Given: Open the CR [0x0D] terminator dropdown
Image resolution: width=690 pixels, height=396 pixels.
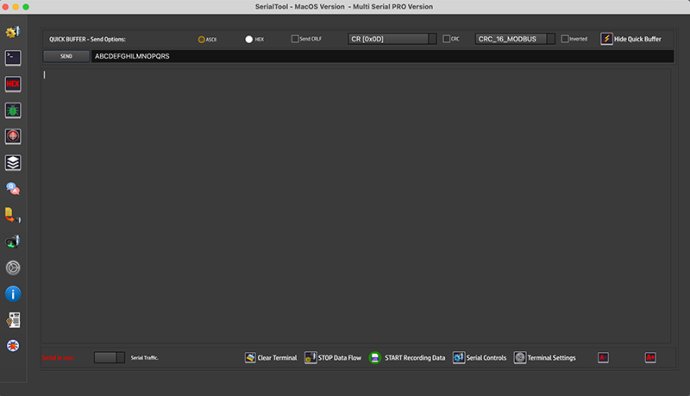Looking at the screenshot, I should point(392,39).
